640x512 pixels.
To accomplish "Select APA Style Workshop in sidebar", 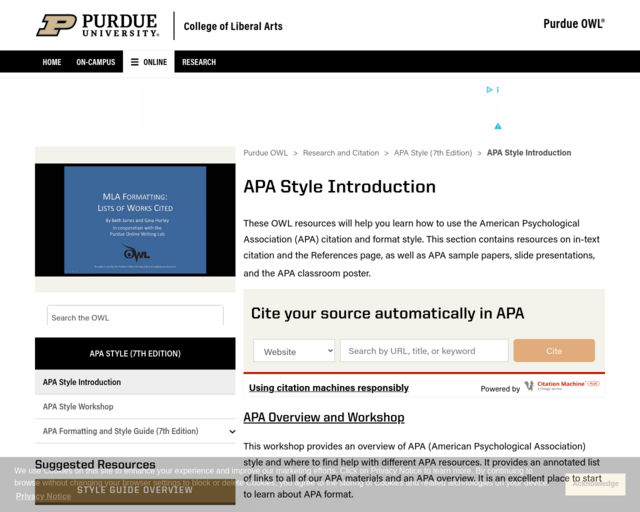I will pos(135,407).
